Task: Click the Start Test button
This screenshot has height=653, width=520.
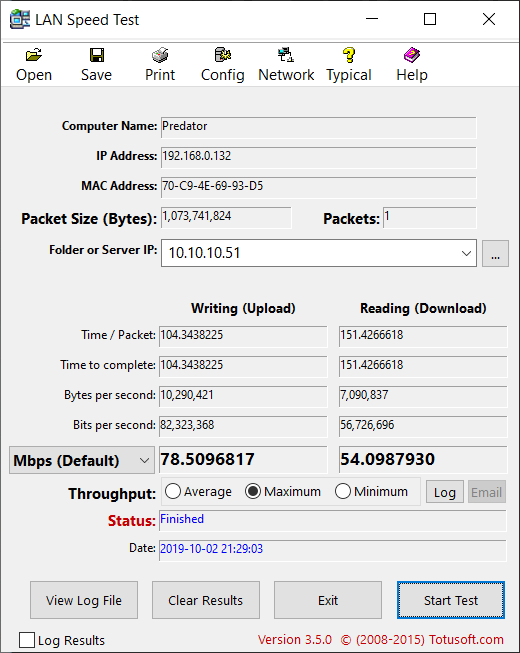Action: (451, 600)
